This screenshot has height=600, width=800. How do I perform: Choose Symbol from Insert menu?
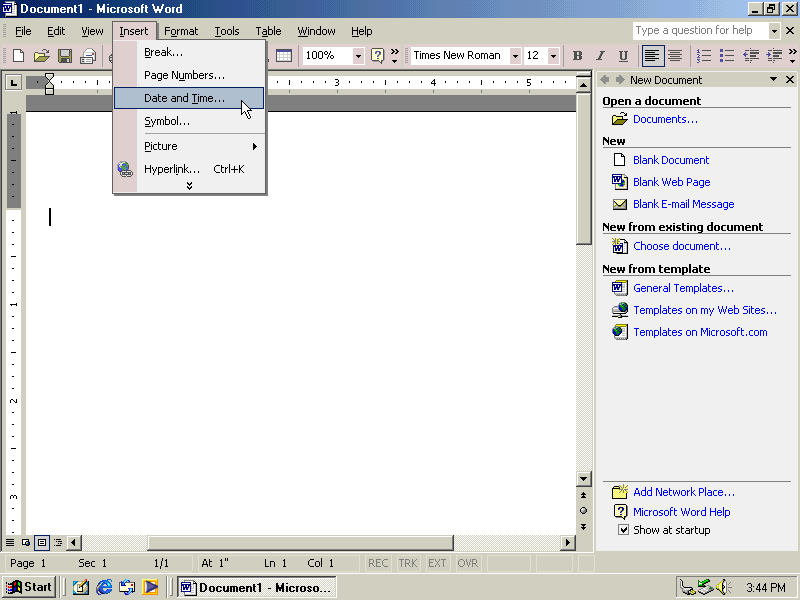[x=189, y=121]
